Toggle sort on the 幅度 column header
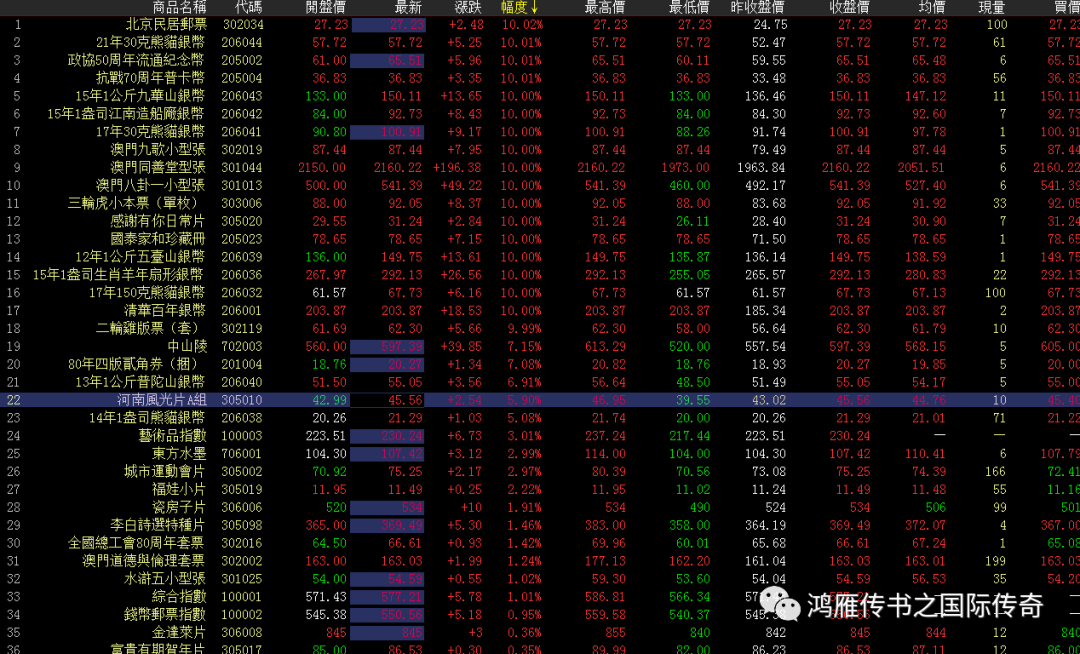Viewport: 1080px width, 654px height. (x=519, y=8)
